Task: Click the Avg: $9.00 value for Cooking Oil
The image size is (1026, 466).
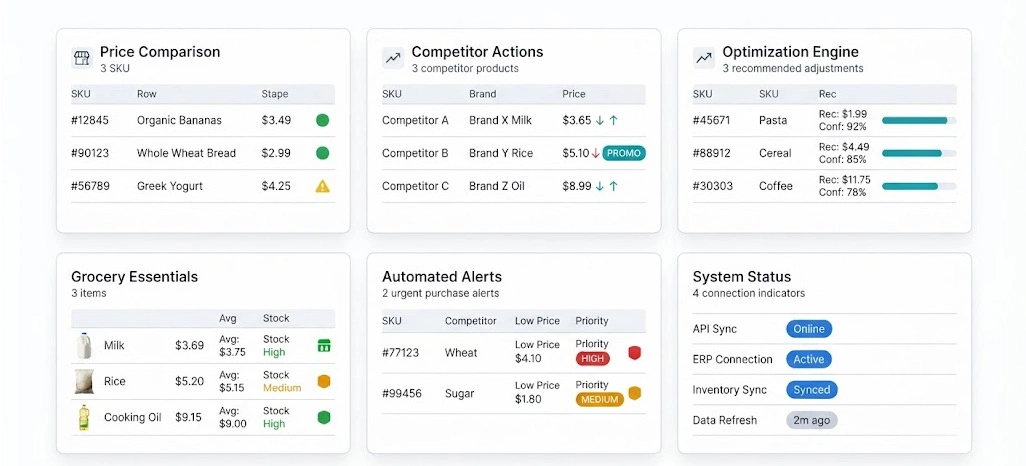Action: click(233, 418)
